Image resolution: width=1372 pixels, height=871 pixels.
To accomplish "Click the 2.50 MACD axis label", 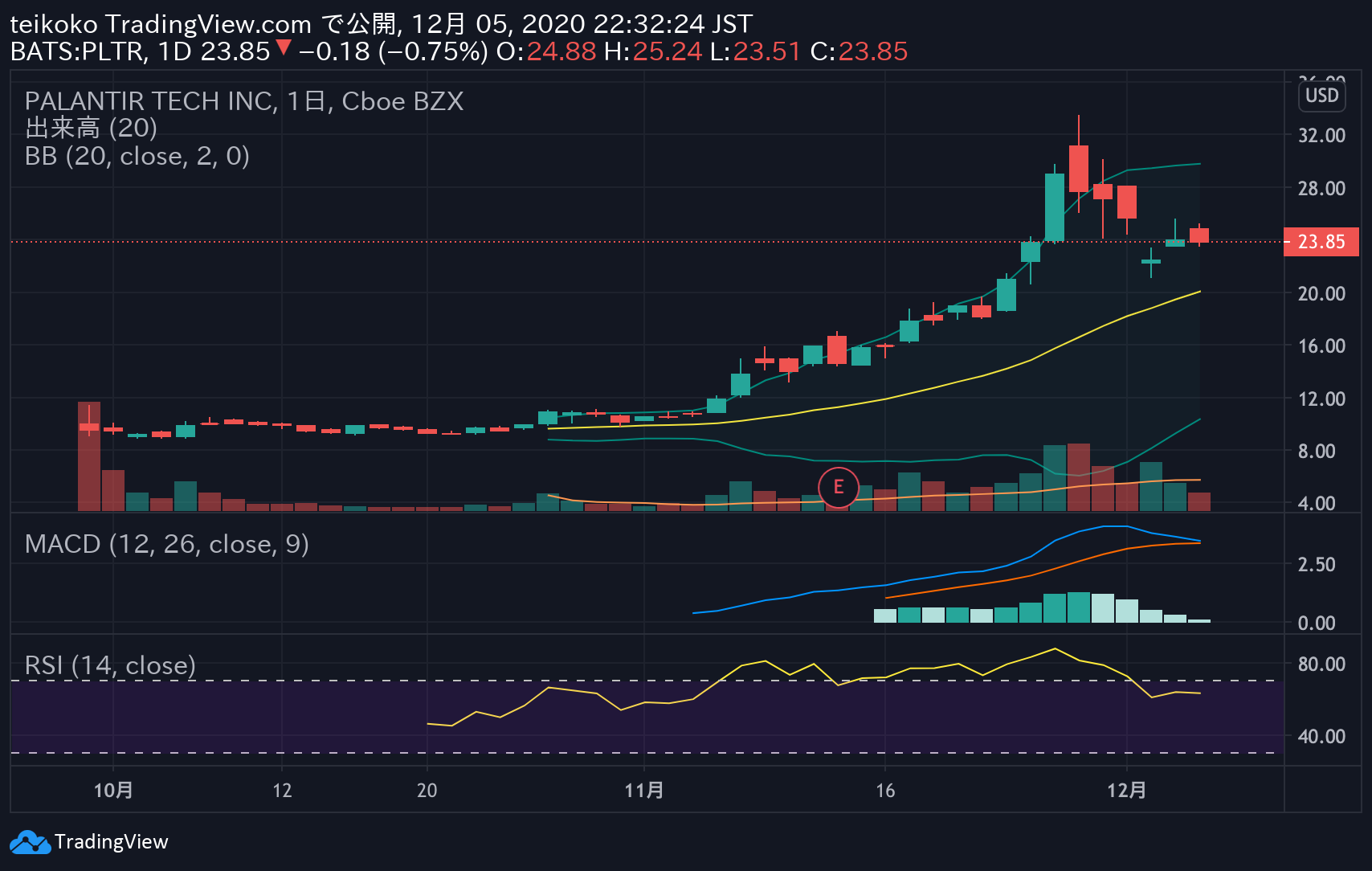I will 1316,564.
